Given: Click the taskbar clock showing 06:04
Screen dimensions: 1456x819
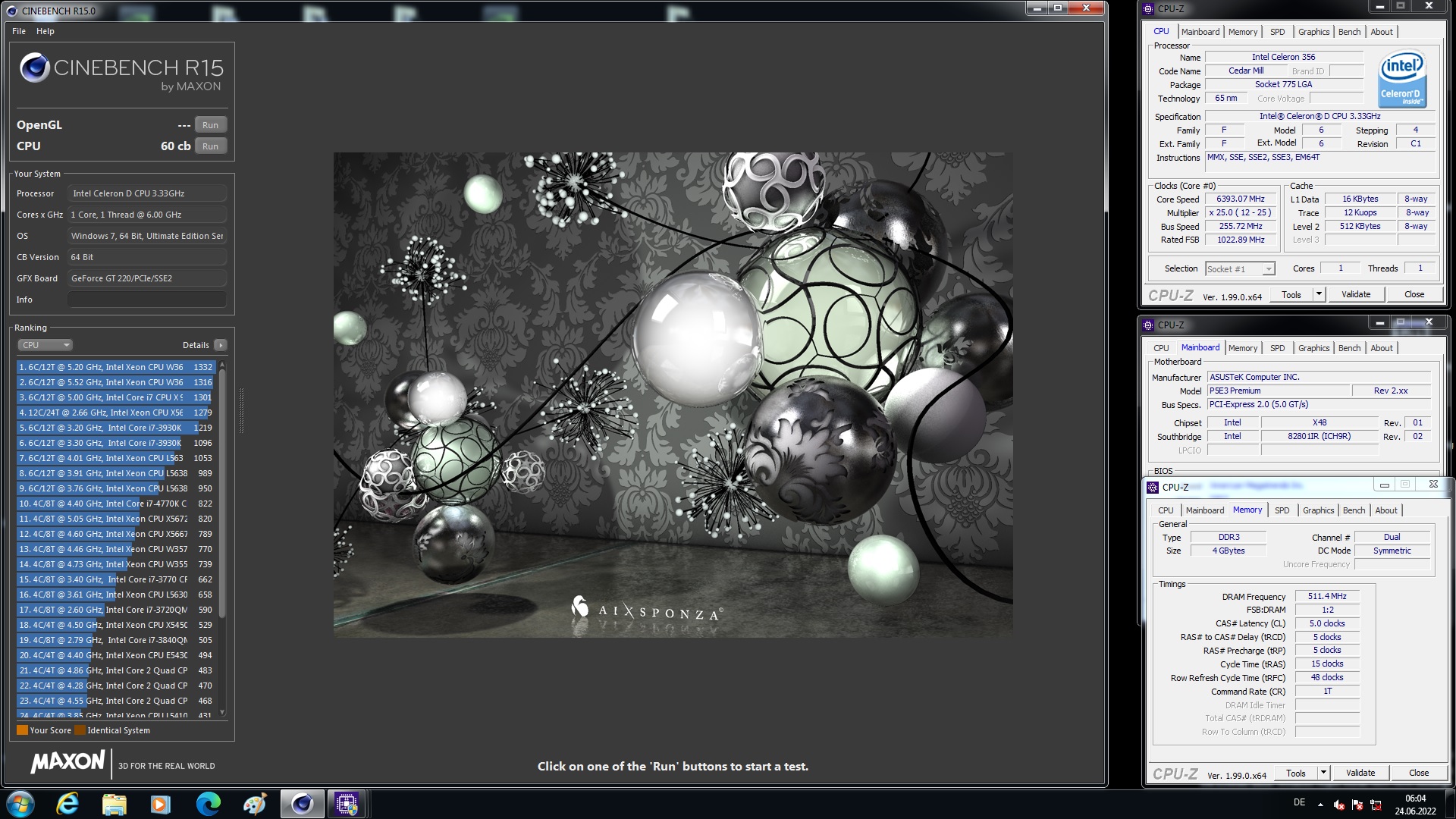Looking at the screenshot, I should tap(1415, 805).
